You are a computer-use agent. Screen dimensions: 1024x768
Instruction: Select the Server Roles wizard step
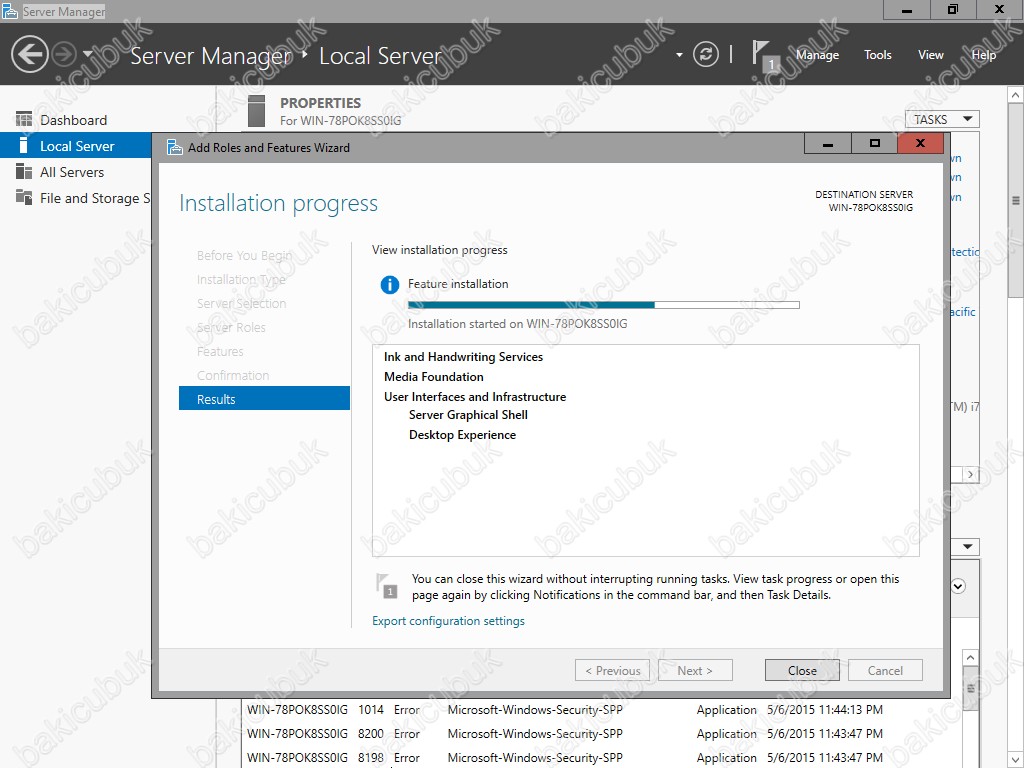tap(231, 327)
